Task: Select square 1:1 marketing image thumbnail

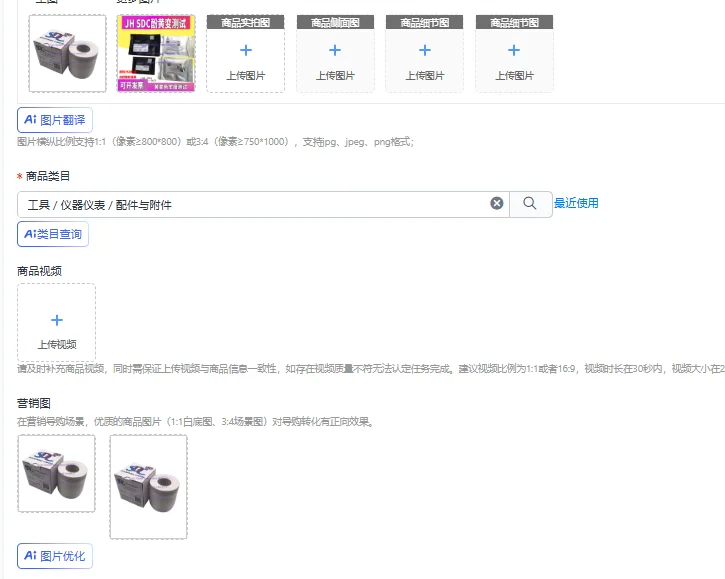Action: click(56, 473)
